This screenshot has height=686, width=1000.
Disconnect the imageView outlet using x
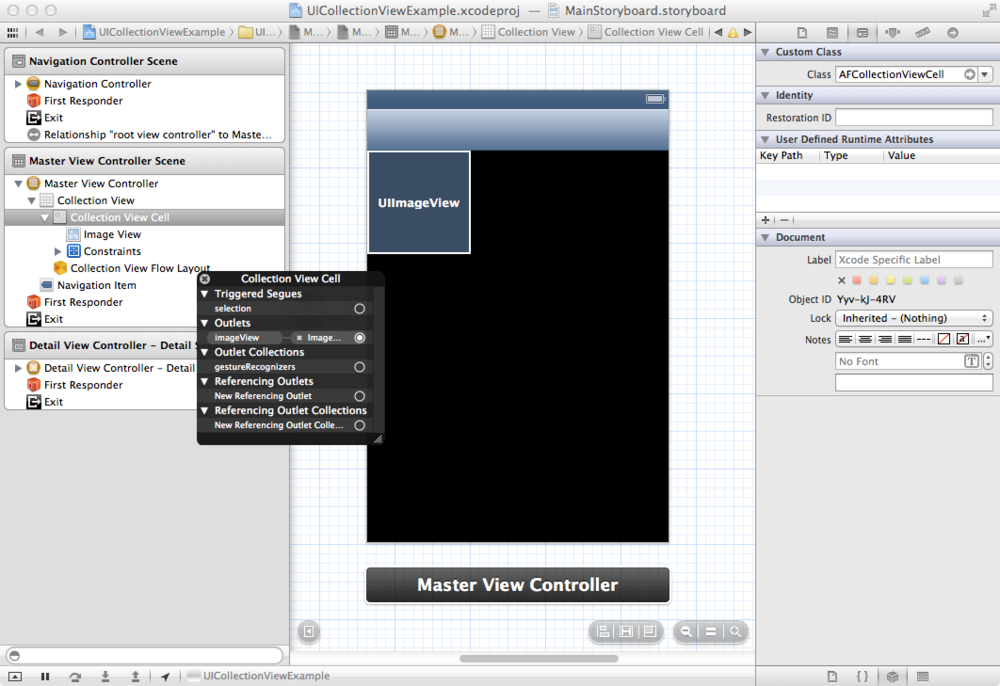click(x=299, y=338)
